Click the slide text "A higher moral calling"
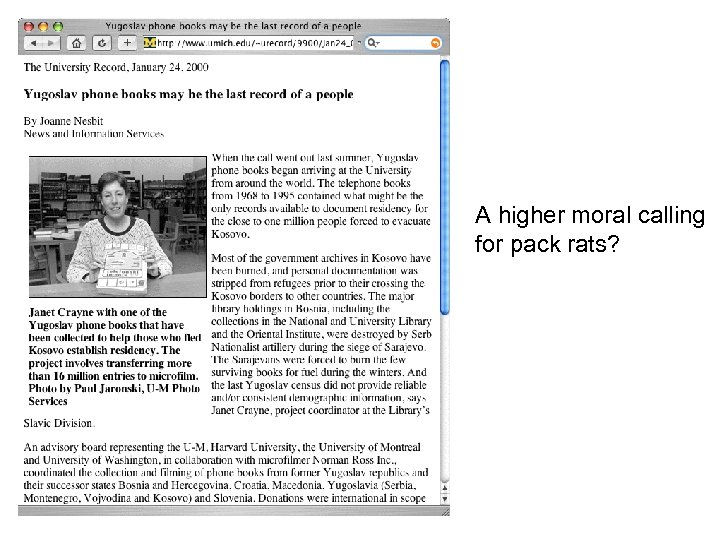The height and width of the screenshot is (540, 720). pos(590,215)
